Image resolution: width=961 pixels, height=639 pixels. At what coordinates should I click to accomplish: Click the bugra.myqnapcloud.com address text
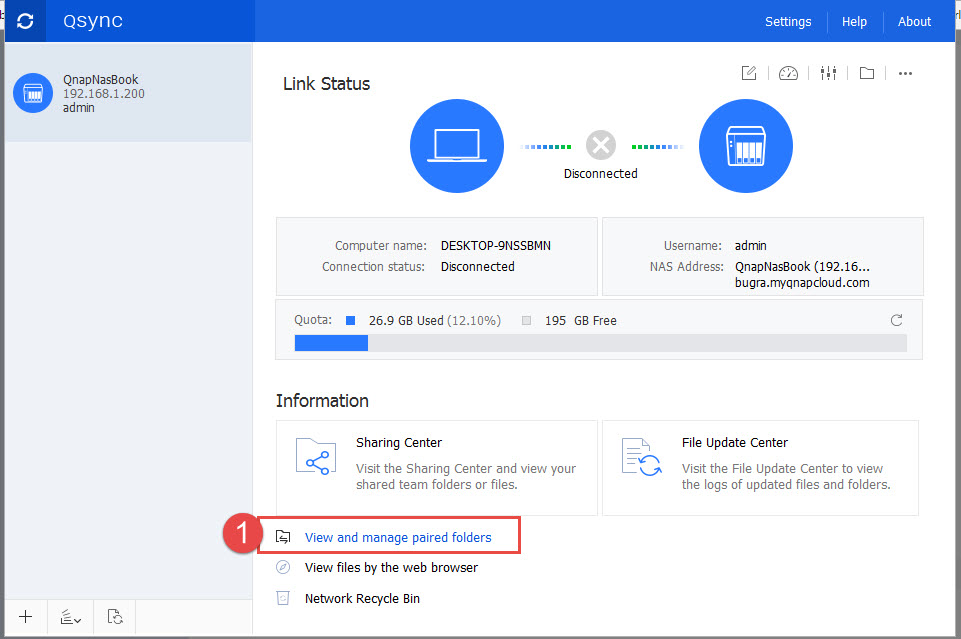[802, 282]
